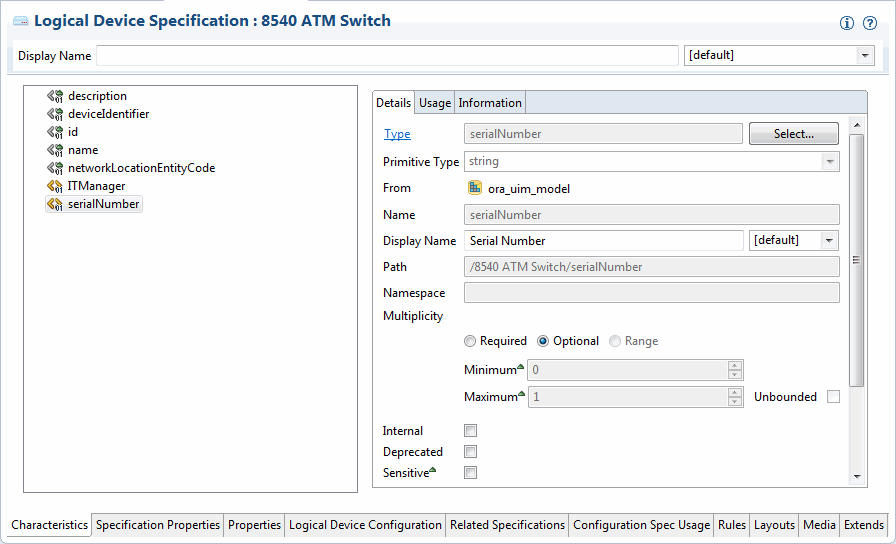896x544 pixels.
Task: Open the Serial Number language dropdown
Action: pos(828,241)
